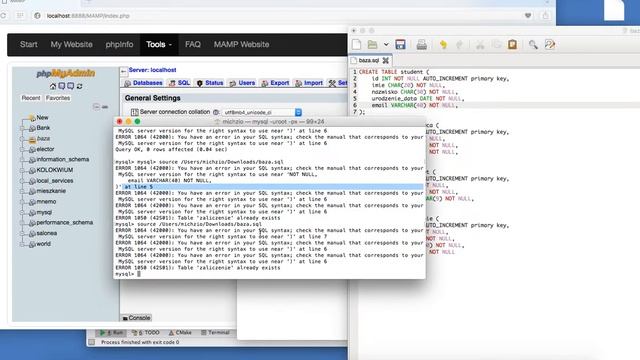This screenshot has width=640, height=360.
Task: Click browser address bar localhost URL
Action: coord(88,16)
